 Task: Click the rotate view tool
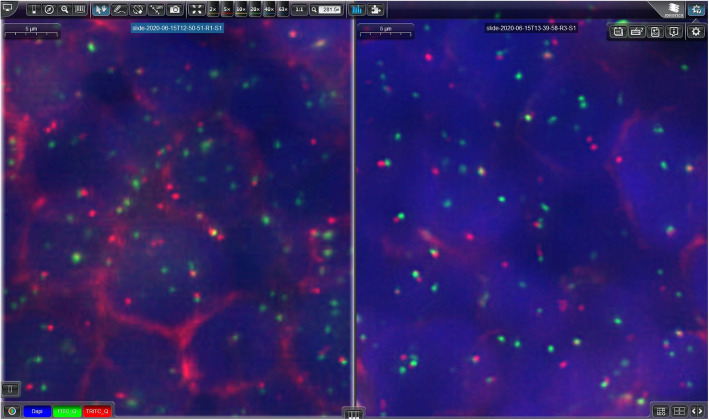click(x=138, y=9)
